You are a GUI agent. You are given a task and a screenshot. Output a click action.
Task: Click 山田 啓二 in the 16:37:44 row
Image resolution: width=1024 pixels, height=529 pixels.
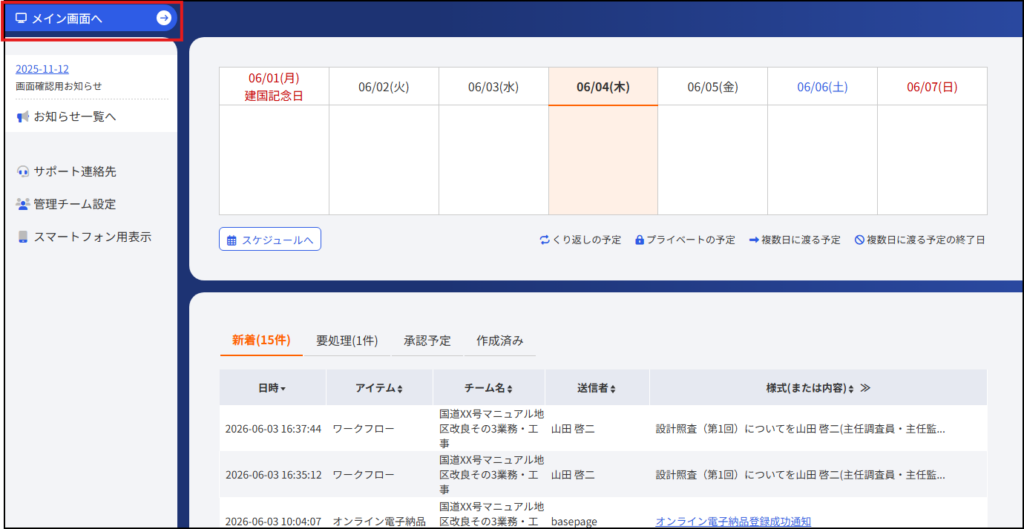click(573, 428)
